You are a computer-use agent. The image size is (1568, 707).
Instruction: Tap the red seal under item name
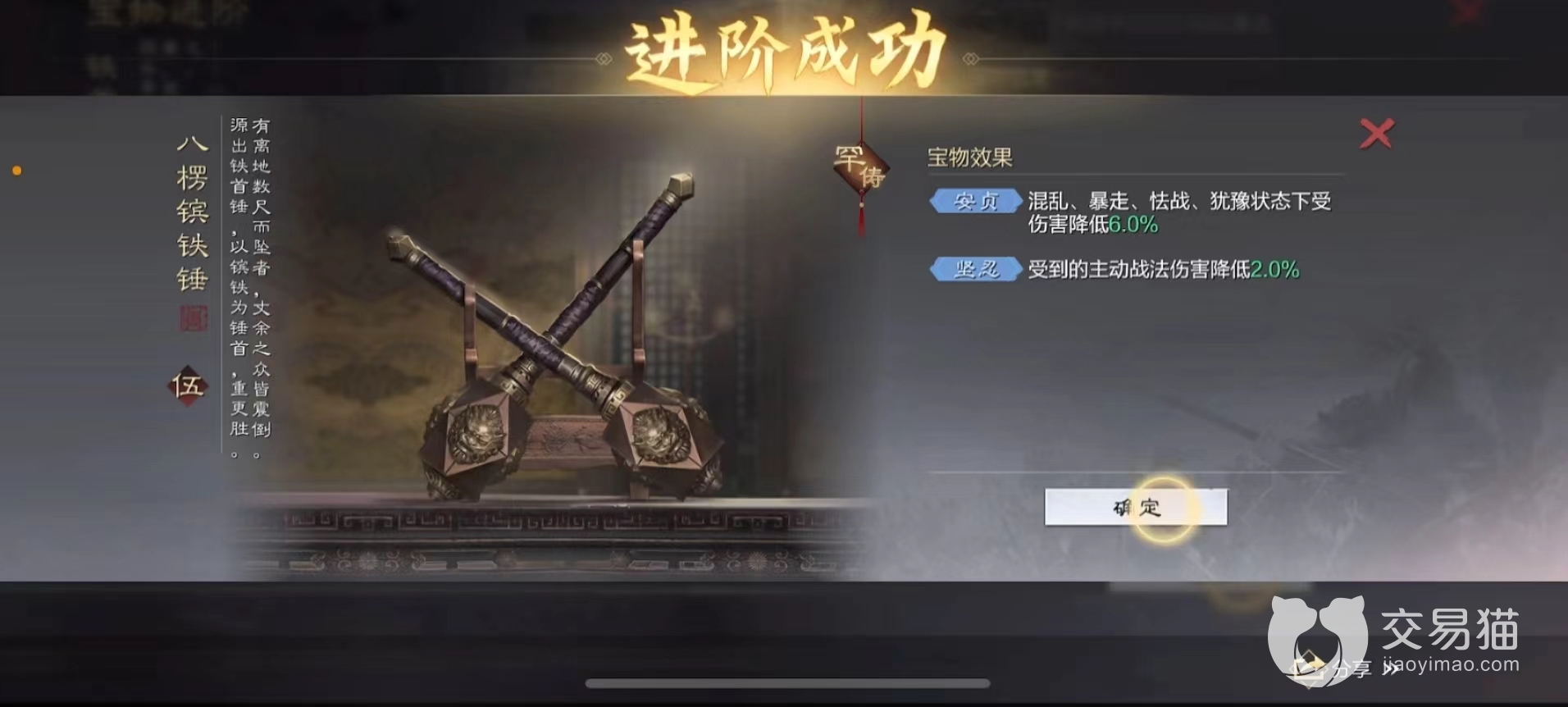pyautogui.click(x=194, y=318)
